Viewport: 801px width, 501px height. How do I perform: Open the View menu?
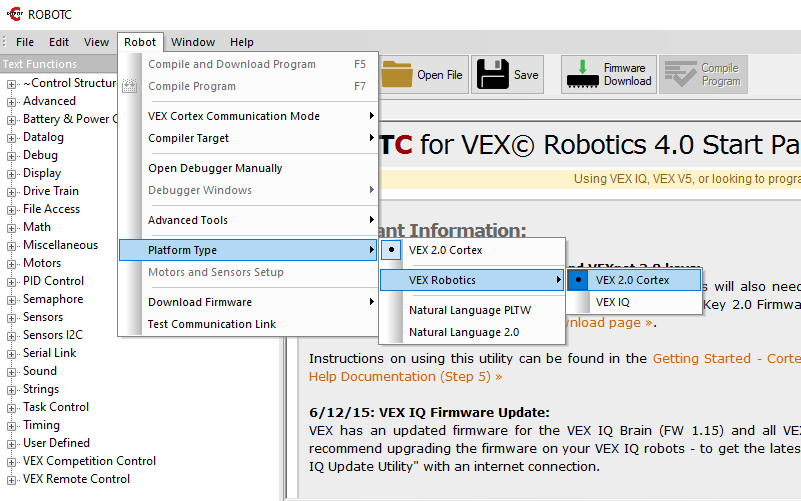pos(96,42)
